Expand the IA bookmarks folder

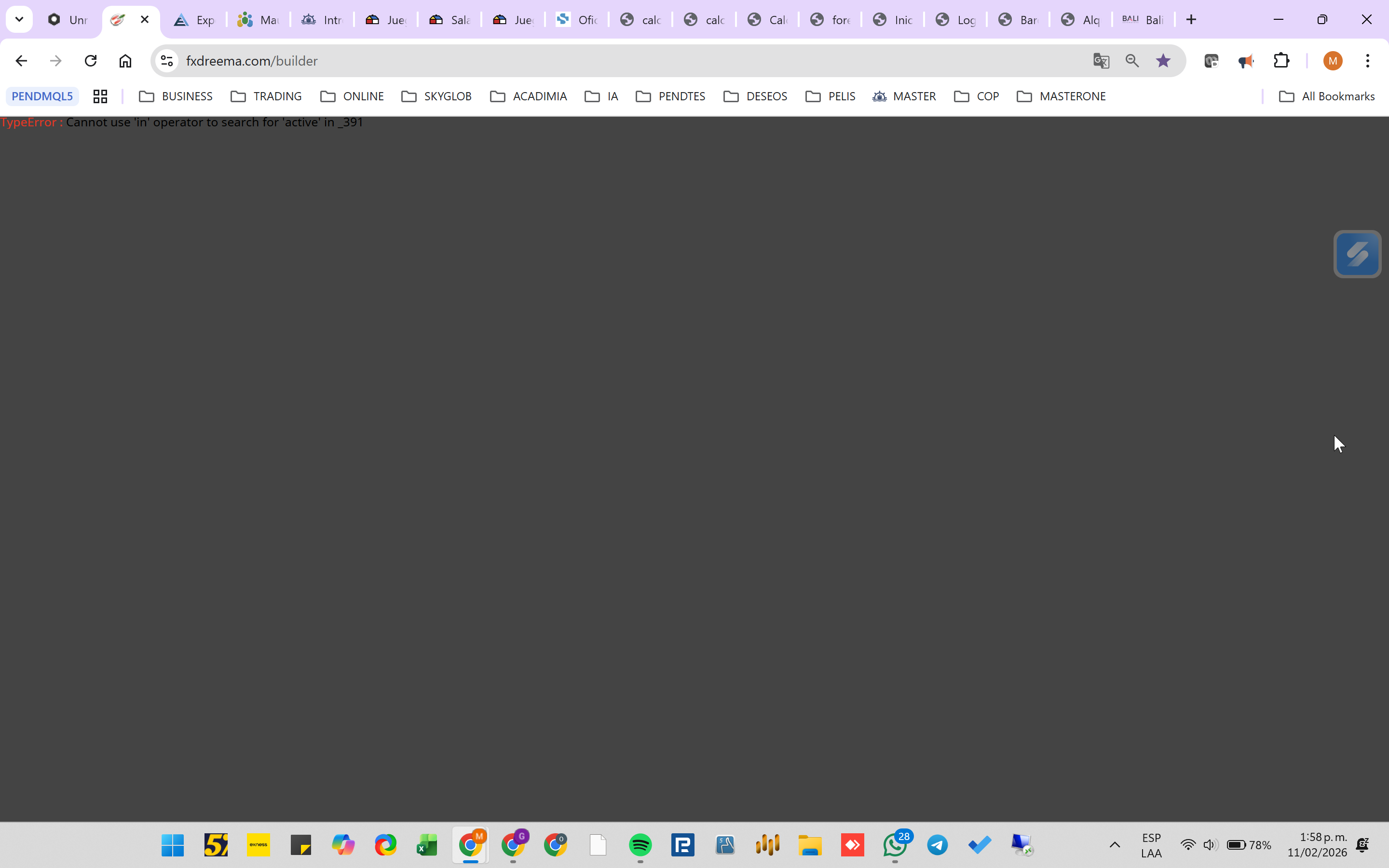(x=601, y=96)
